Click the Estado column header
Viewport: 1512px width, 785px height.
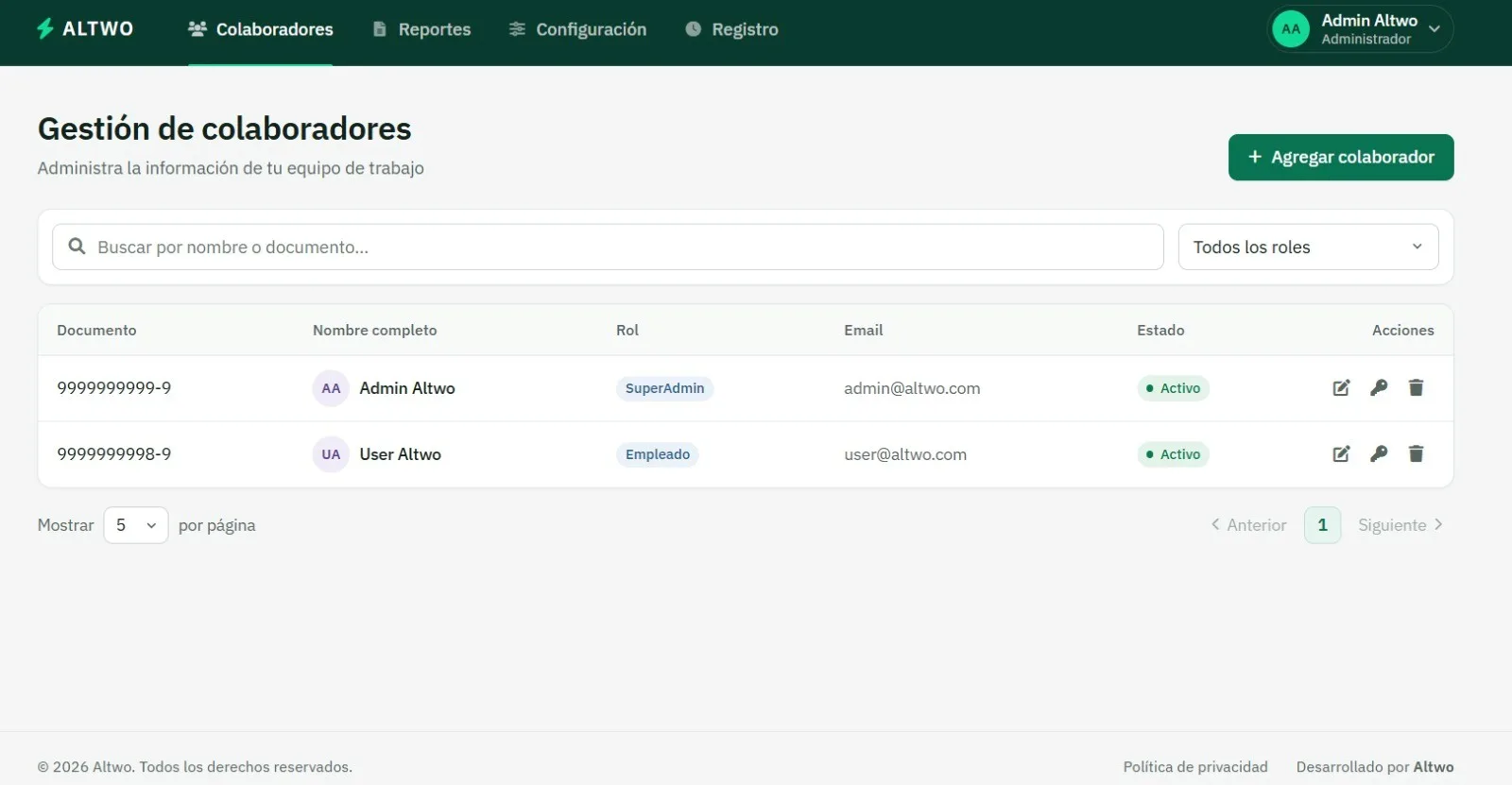(1160, 331)
